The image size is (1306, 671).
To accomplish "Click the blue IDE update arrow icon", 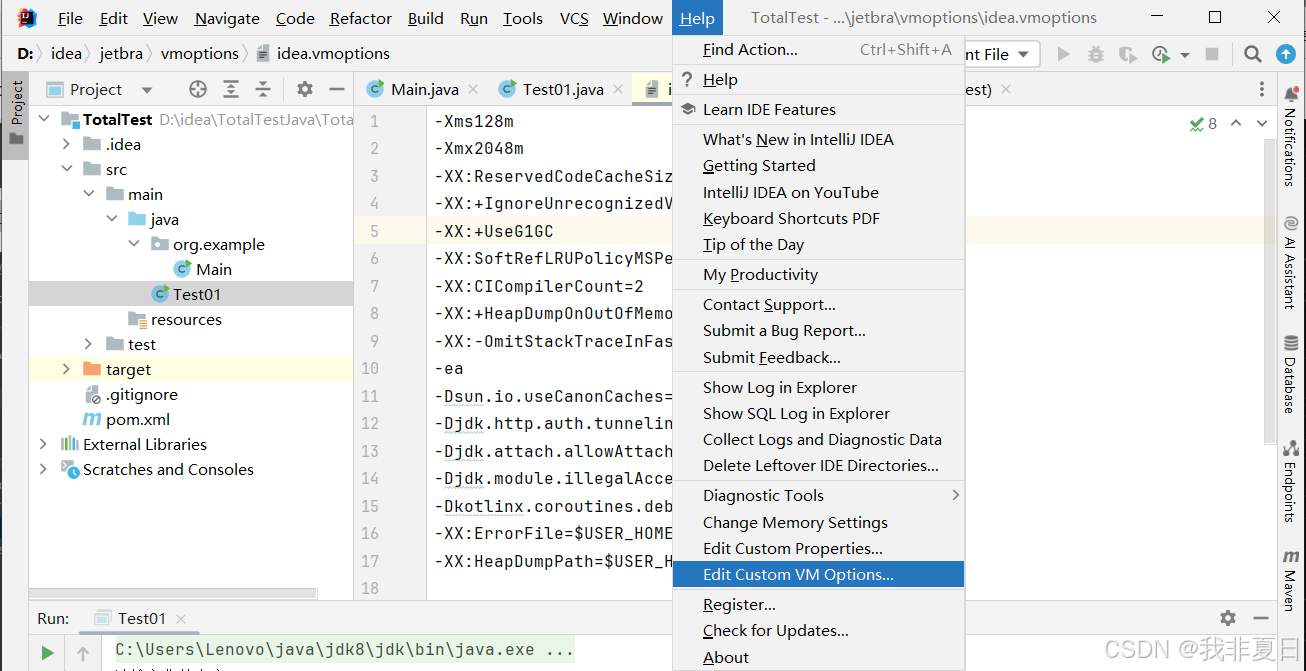I will point(1286,54).
